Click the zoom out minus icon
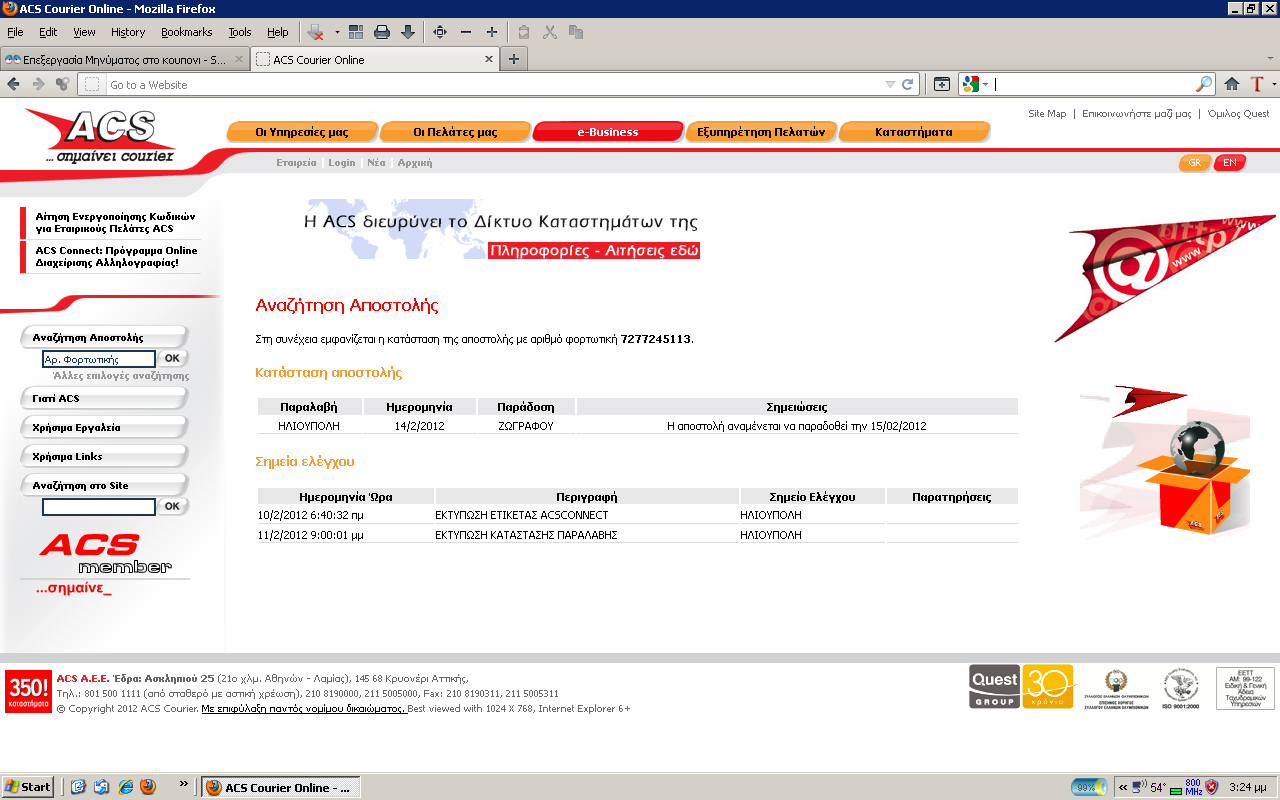Viewport: 1280px width, 800px height. pos(466,32)
